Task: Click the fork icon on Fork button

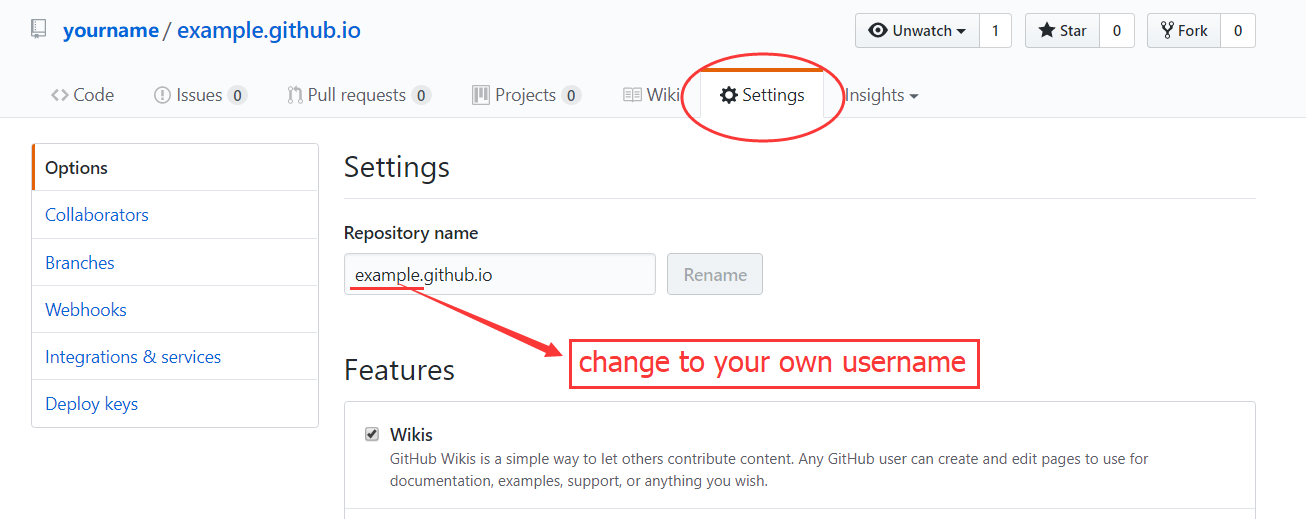Action: (x=1167, y=30)
